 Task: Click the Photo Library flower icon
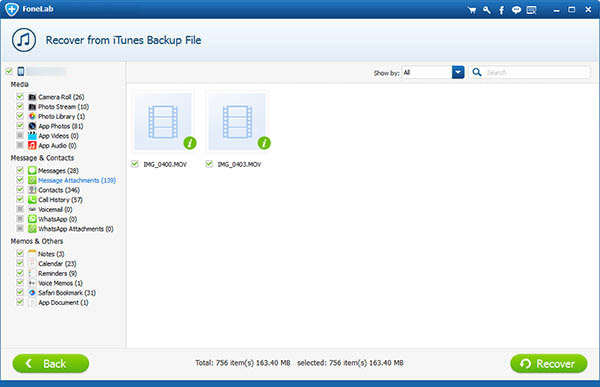[x=32, y=116]
